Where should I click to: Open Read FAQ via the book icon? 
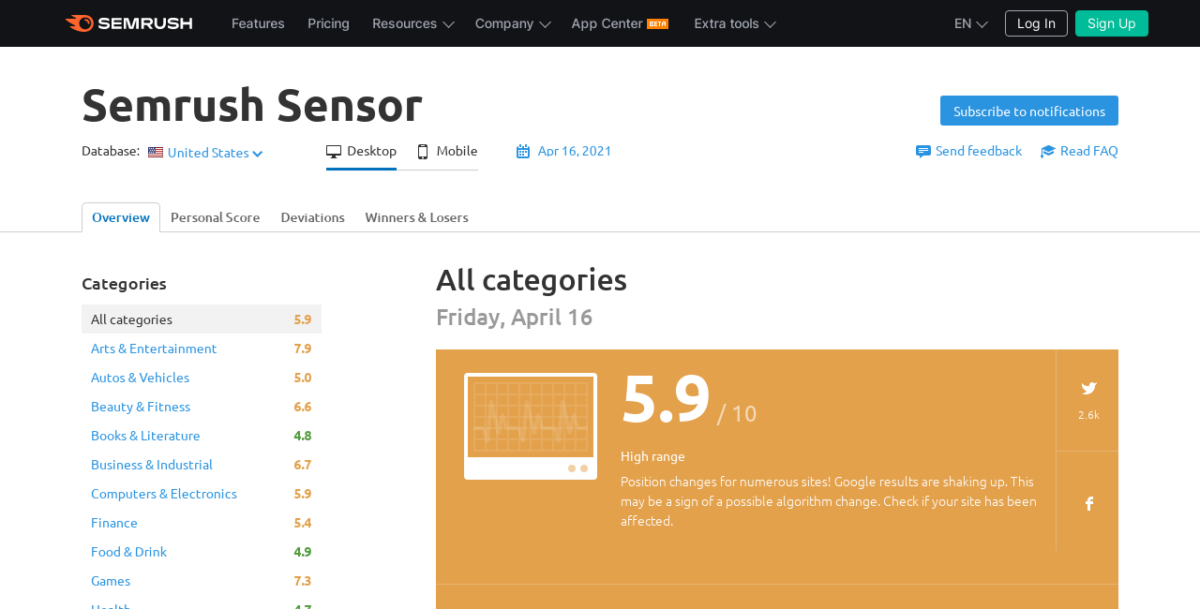pyautogui.click(x=1047, y=150)
